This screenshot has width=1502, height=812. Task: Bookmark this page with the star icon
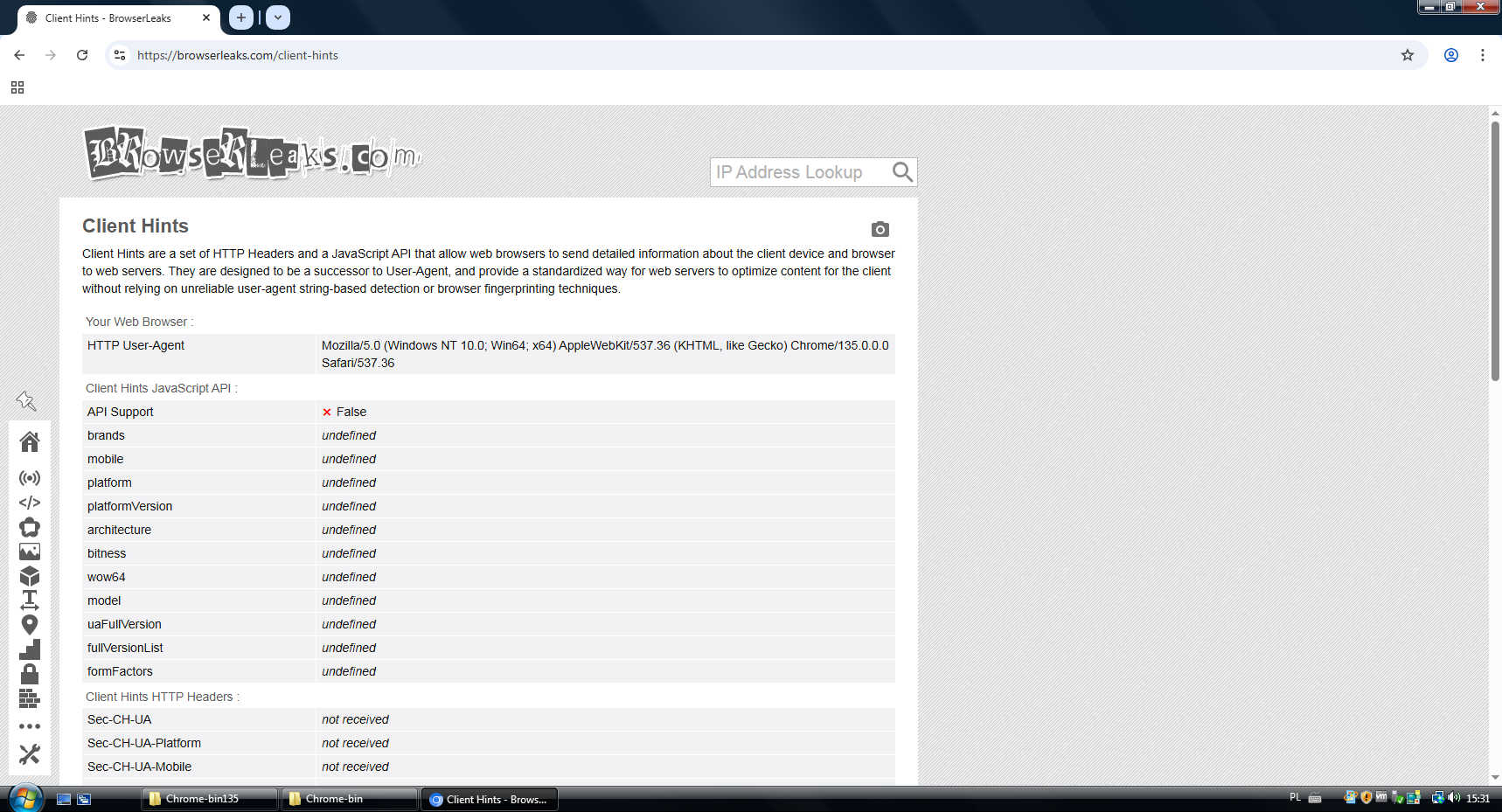tap(1408, 55)
